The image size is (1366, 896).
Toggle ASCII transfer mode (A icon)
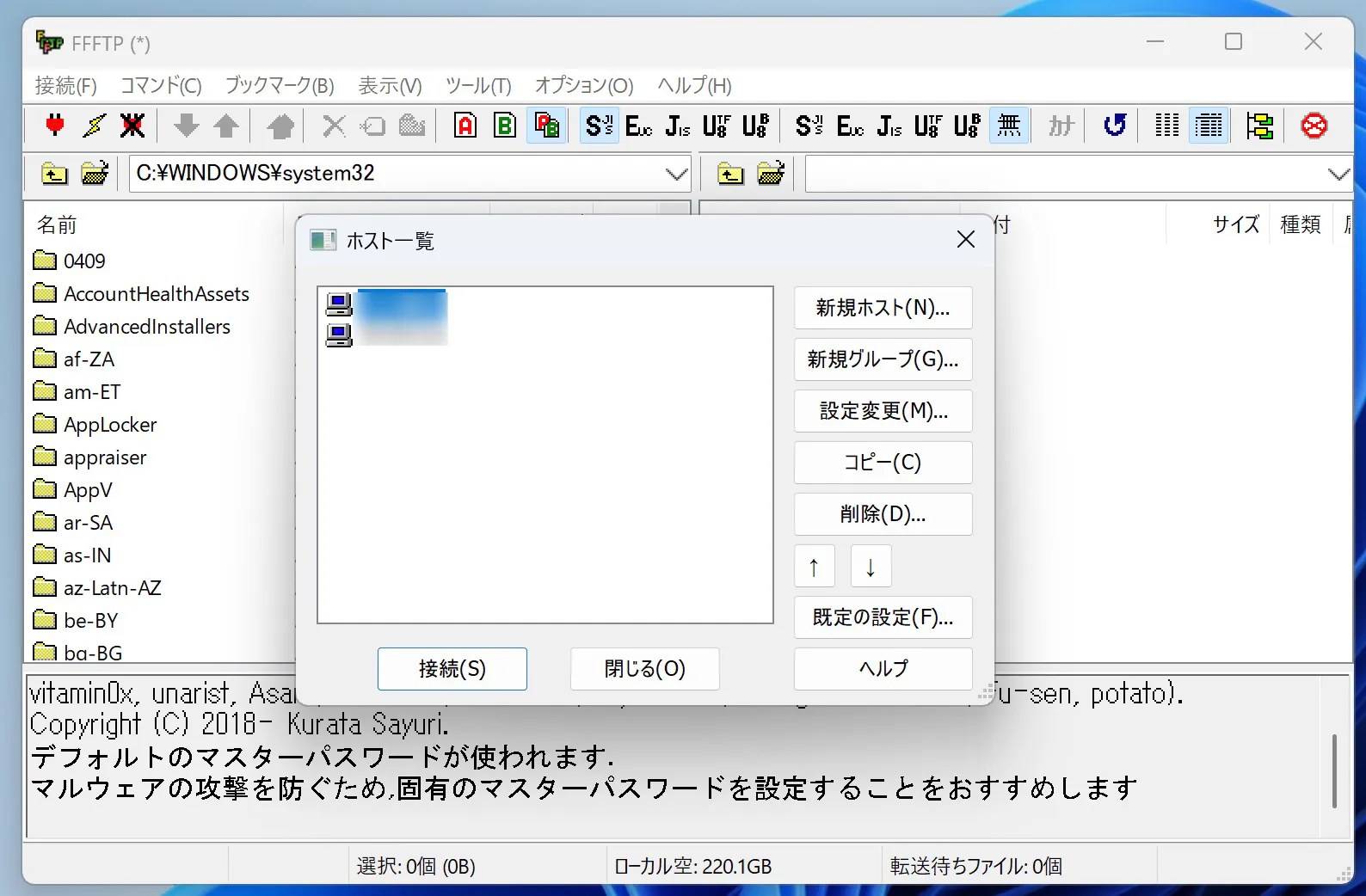[x=465, y=126]
